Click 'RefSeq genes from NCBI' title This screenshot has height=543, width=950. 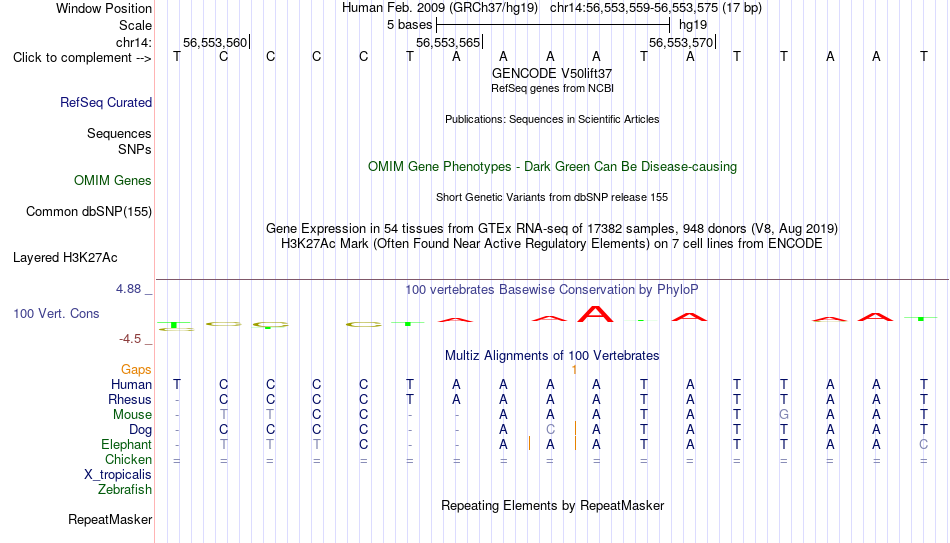click(x=552, y=88)
